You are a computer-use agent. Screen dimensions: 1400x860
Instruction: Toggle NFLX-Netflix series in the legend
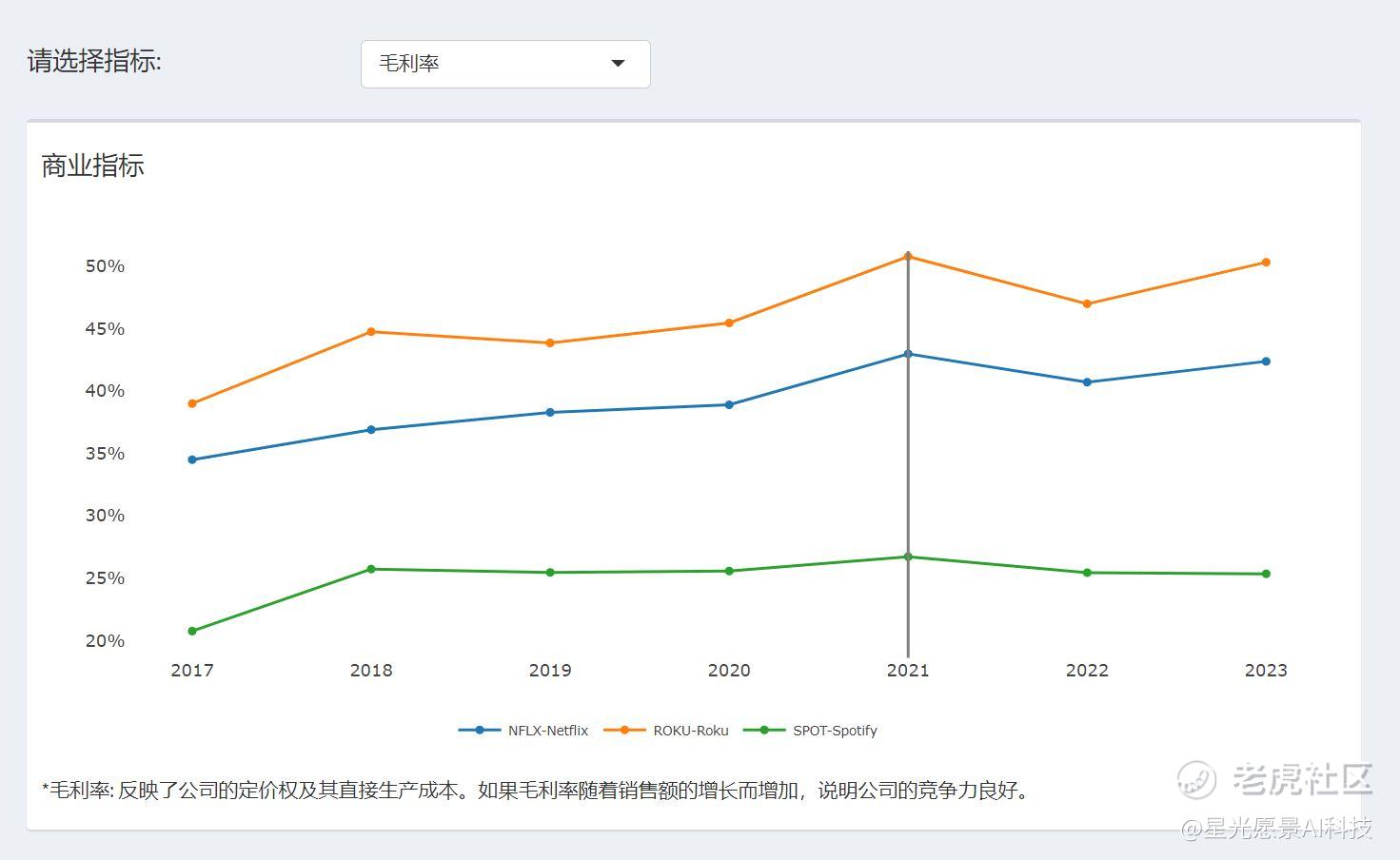[523, 731]
